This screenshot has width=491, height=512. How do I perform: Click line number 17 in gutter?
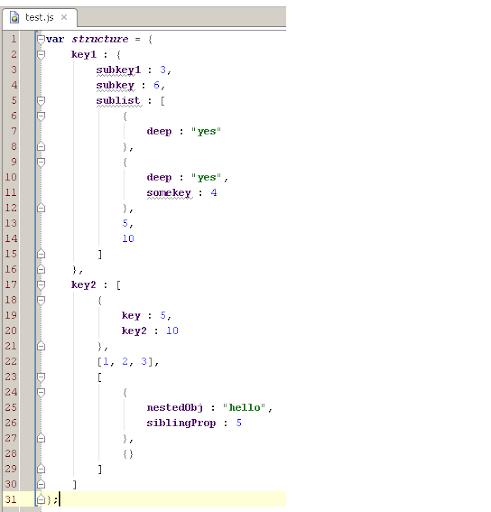10,285
